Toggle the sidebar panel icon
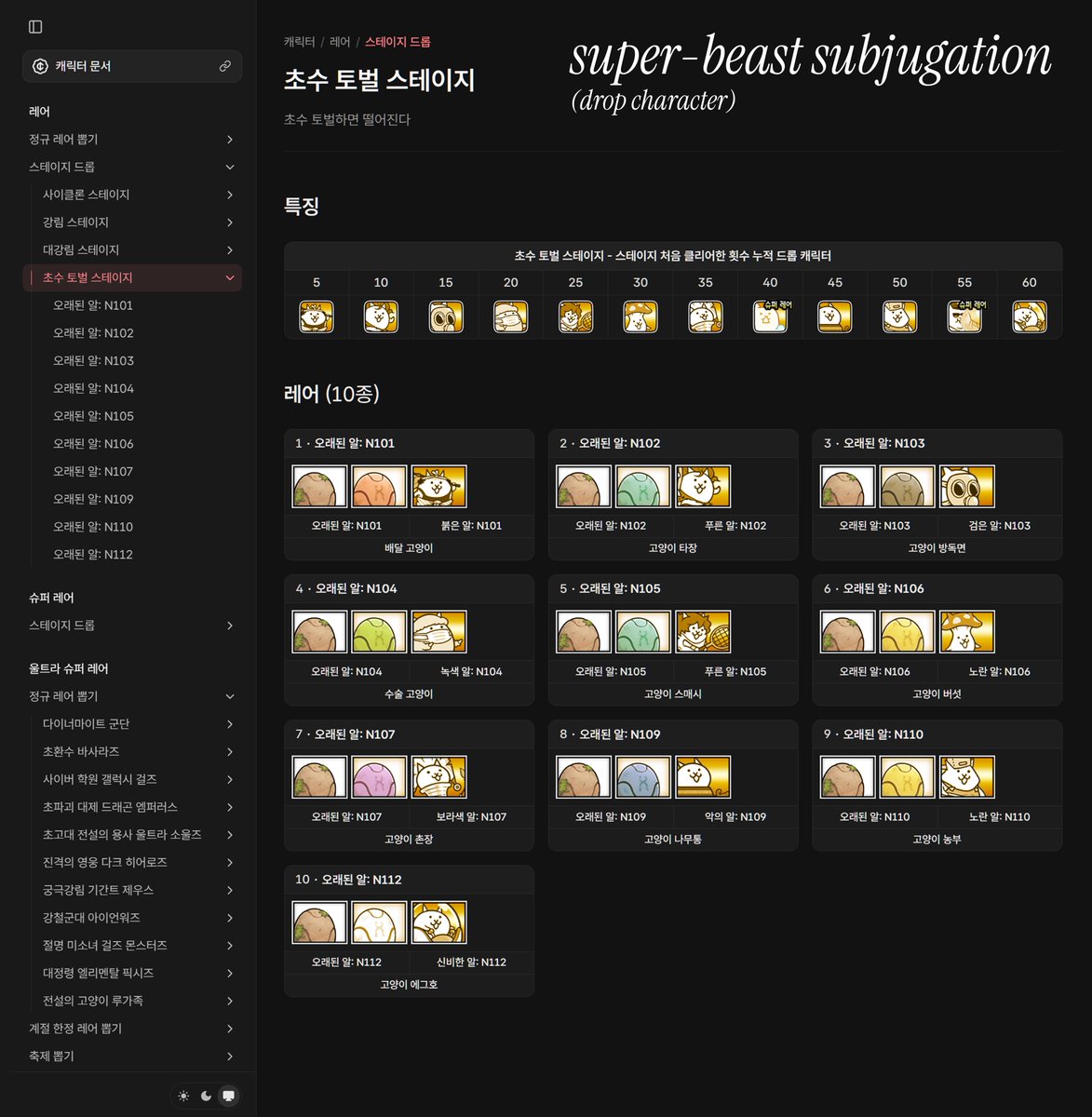 coord(35,27)
